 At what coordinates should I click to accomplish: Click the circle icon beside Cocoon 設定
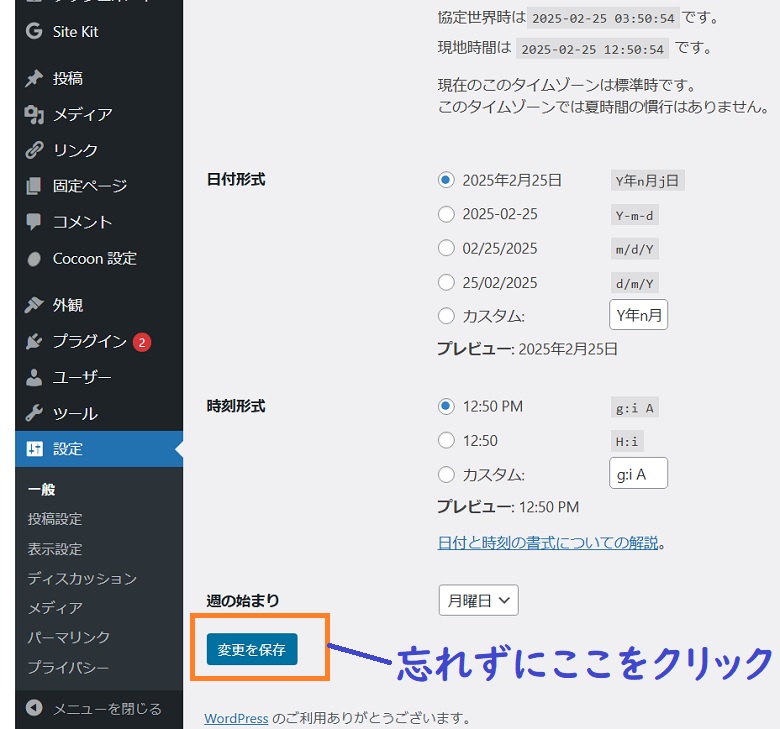(34, 259)
